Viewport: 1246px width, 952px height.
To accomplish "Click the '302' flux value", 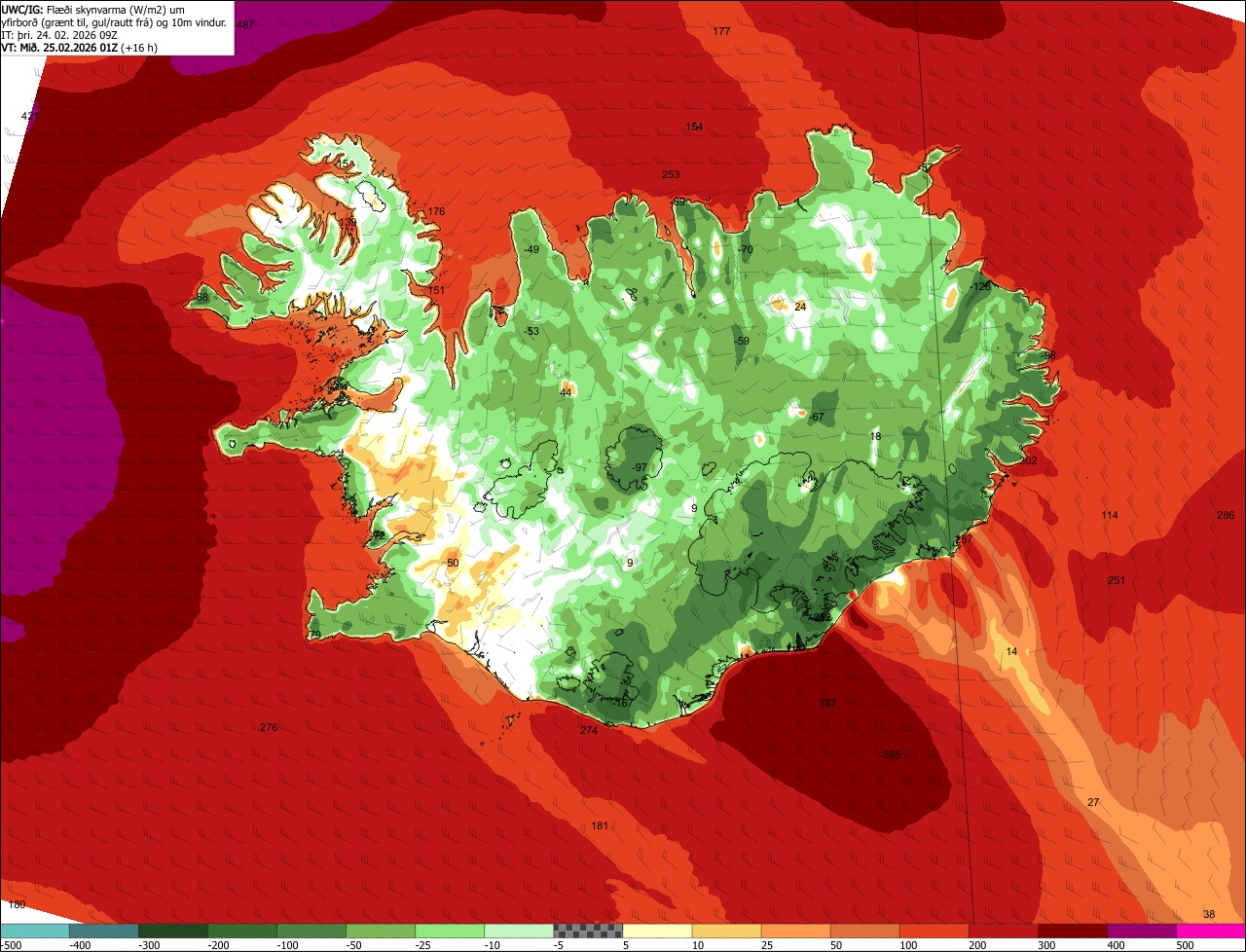I will tap(1028, 460).
